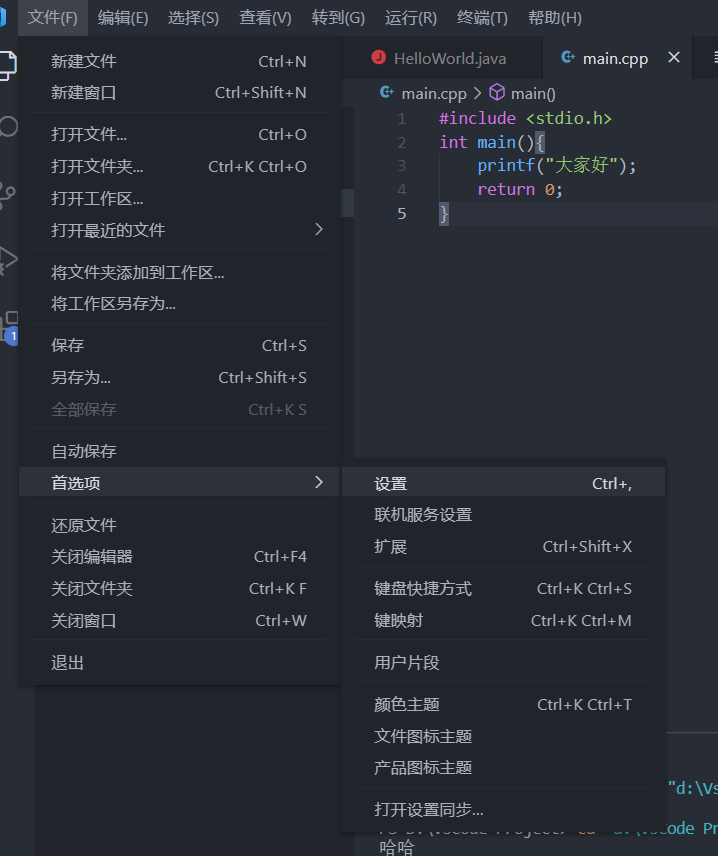Open 扩展 from preferences submenu
Screen dimensions: 718x856
coord(503,546)
